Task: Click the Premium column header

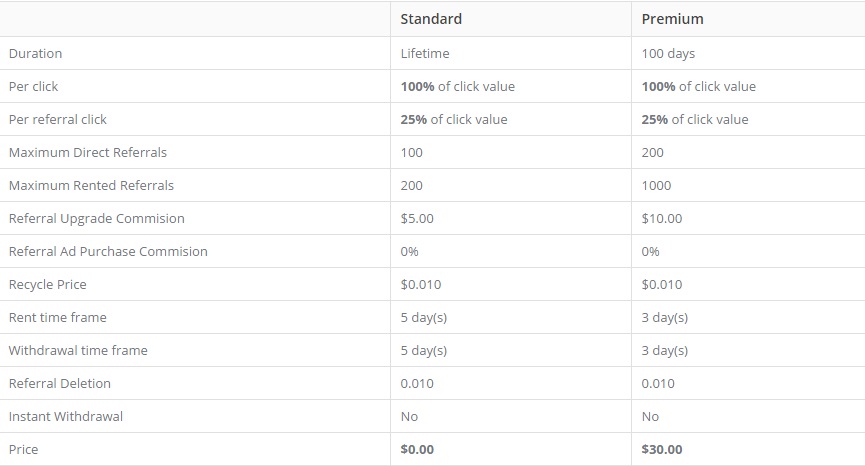Action: 672,19
